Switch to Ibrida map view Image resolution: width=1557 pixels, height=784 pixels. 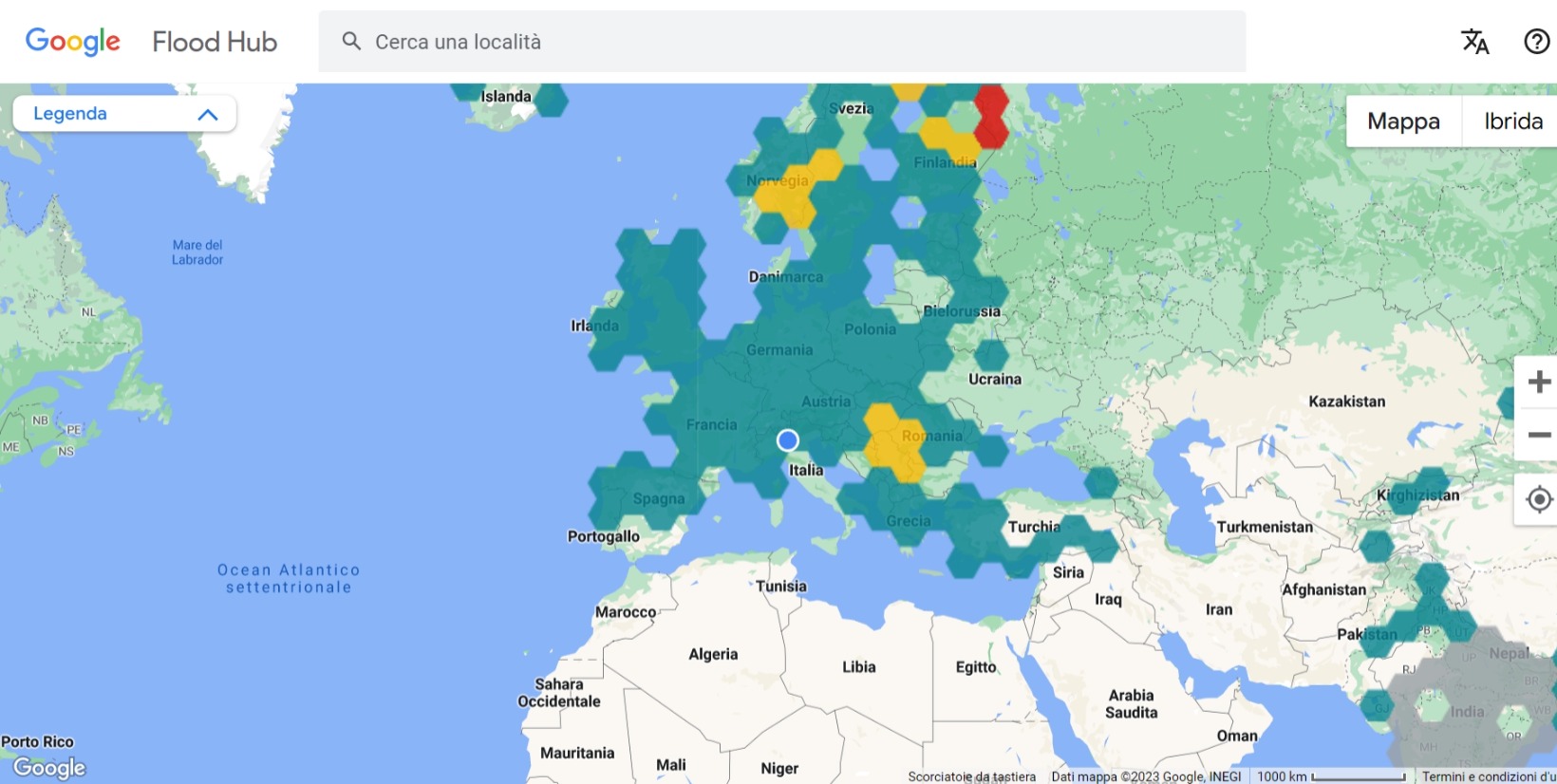pos(1512,121)
